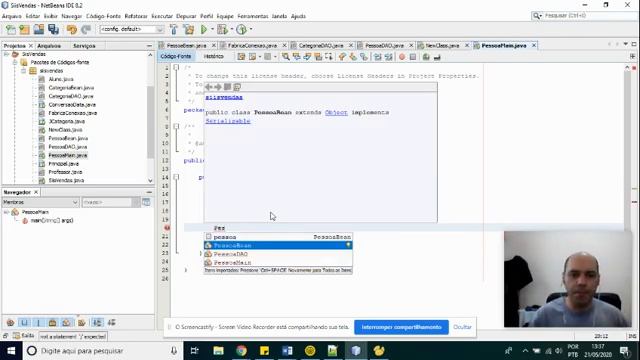The image size is (640, 360).
Task: Click the Windows Start button
Action: (x=11, y=351)
